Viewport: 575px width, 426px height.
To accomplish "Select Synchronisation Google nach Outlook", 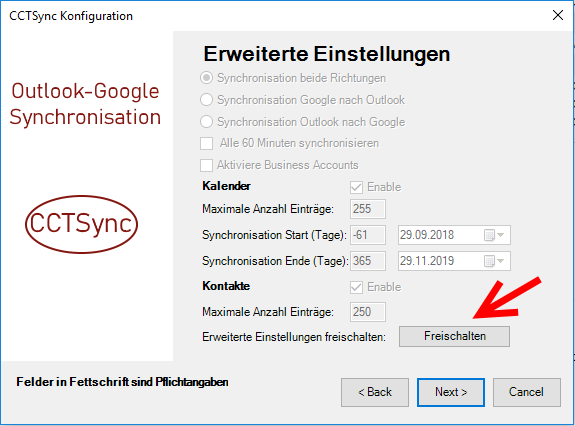I will (206, 100).
